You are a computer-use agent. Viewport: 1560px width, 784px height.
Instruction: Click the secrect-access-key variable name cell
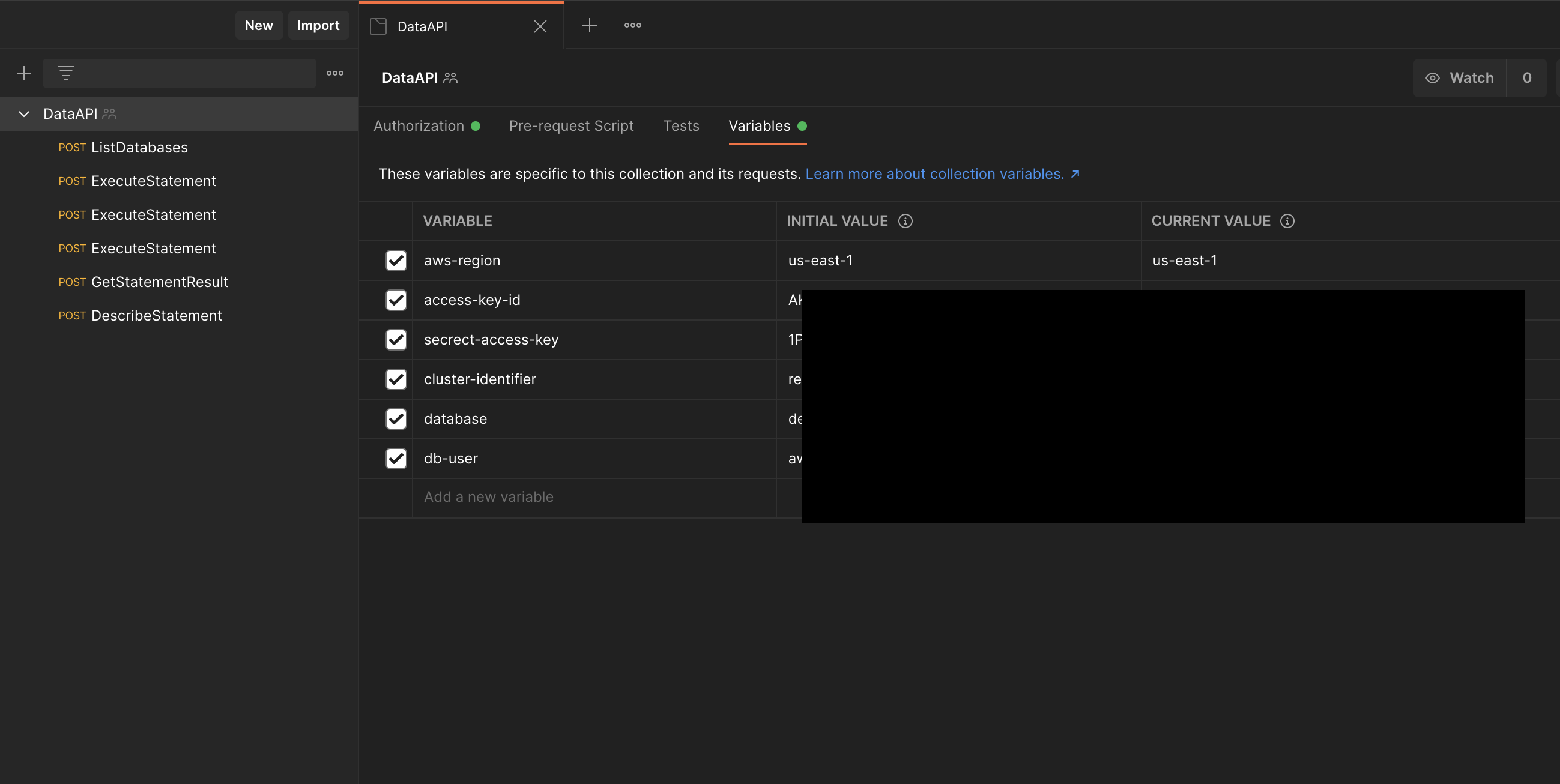pyautogui.click(x=594, y=340)
